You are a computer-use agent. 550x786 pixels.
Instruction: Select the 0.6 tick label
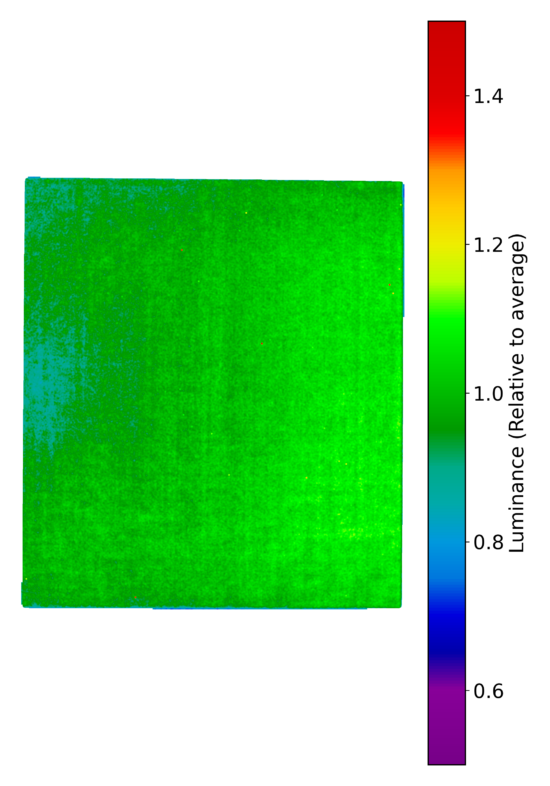488,691
